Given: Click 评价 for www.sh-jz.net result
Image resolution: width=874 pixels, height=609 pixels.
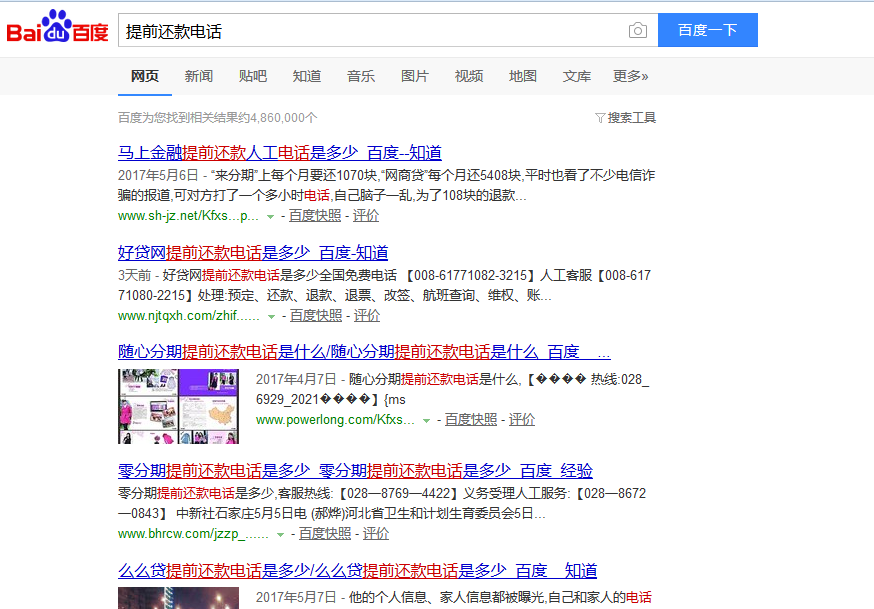Looking at the screenshot, I should point(366,216).
